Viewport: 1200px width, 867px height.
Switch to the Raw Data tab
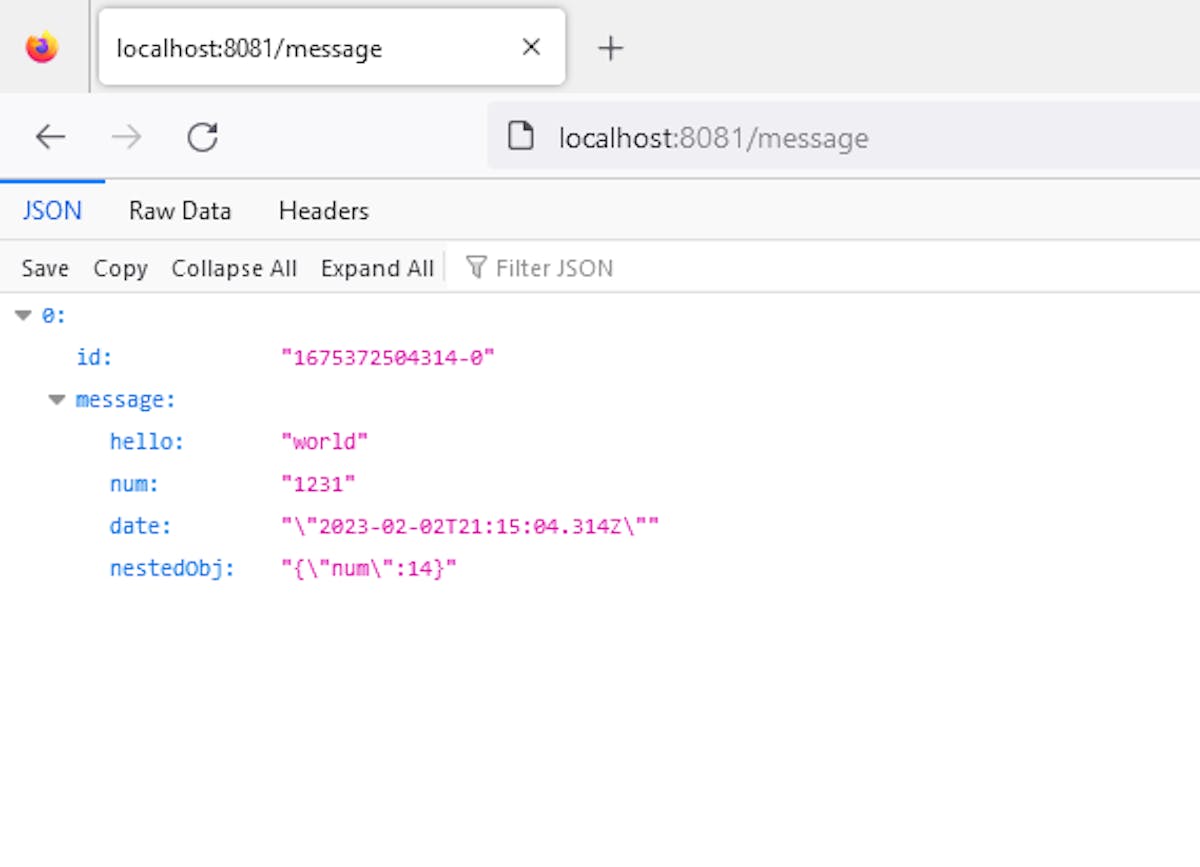pos(180,211)
